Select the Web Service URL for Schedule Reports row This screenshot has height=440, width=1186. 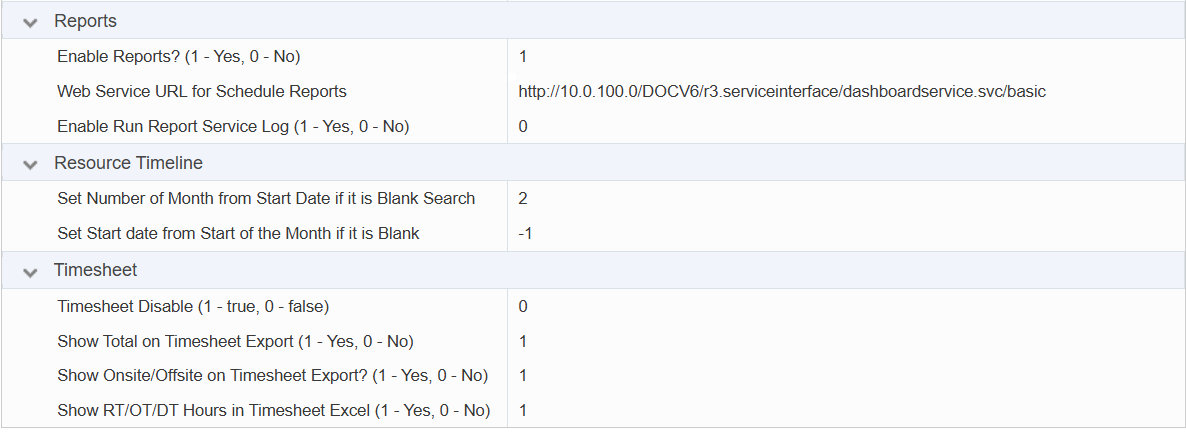coord(202,92)
